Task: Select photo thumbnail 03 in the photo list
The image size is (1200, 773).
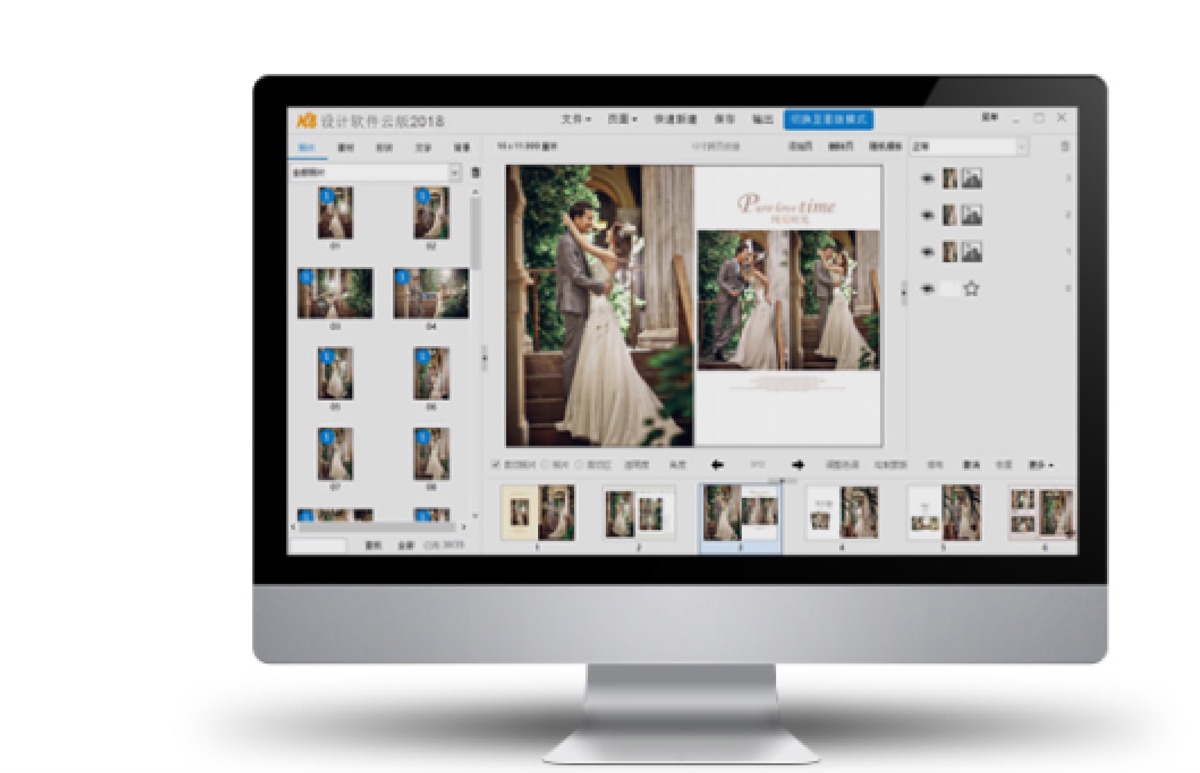Action: (335, 293)
